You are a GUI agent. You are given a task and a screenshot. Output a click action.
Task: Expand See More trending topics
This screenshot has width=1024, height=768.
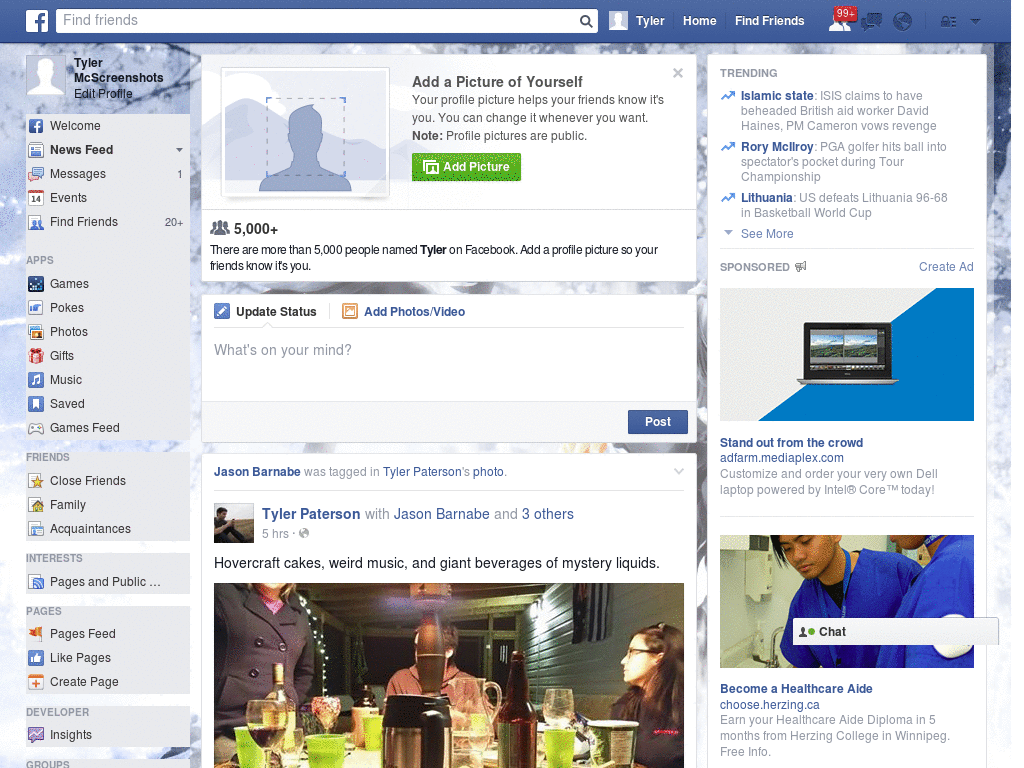(x=766, y=234)
